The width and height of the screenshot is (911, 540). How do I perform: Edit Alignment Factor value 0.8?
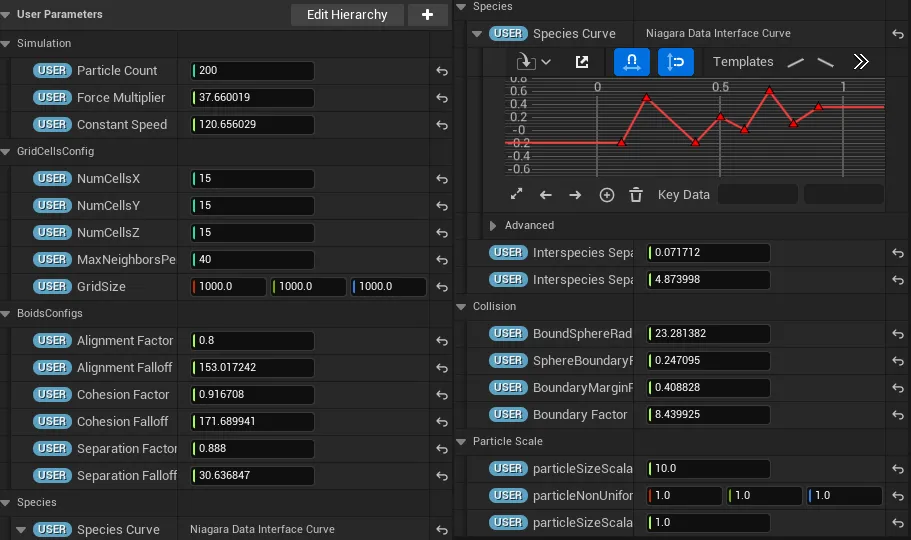253,341
